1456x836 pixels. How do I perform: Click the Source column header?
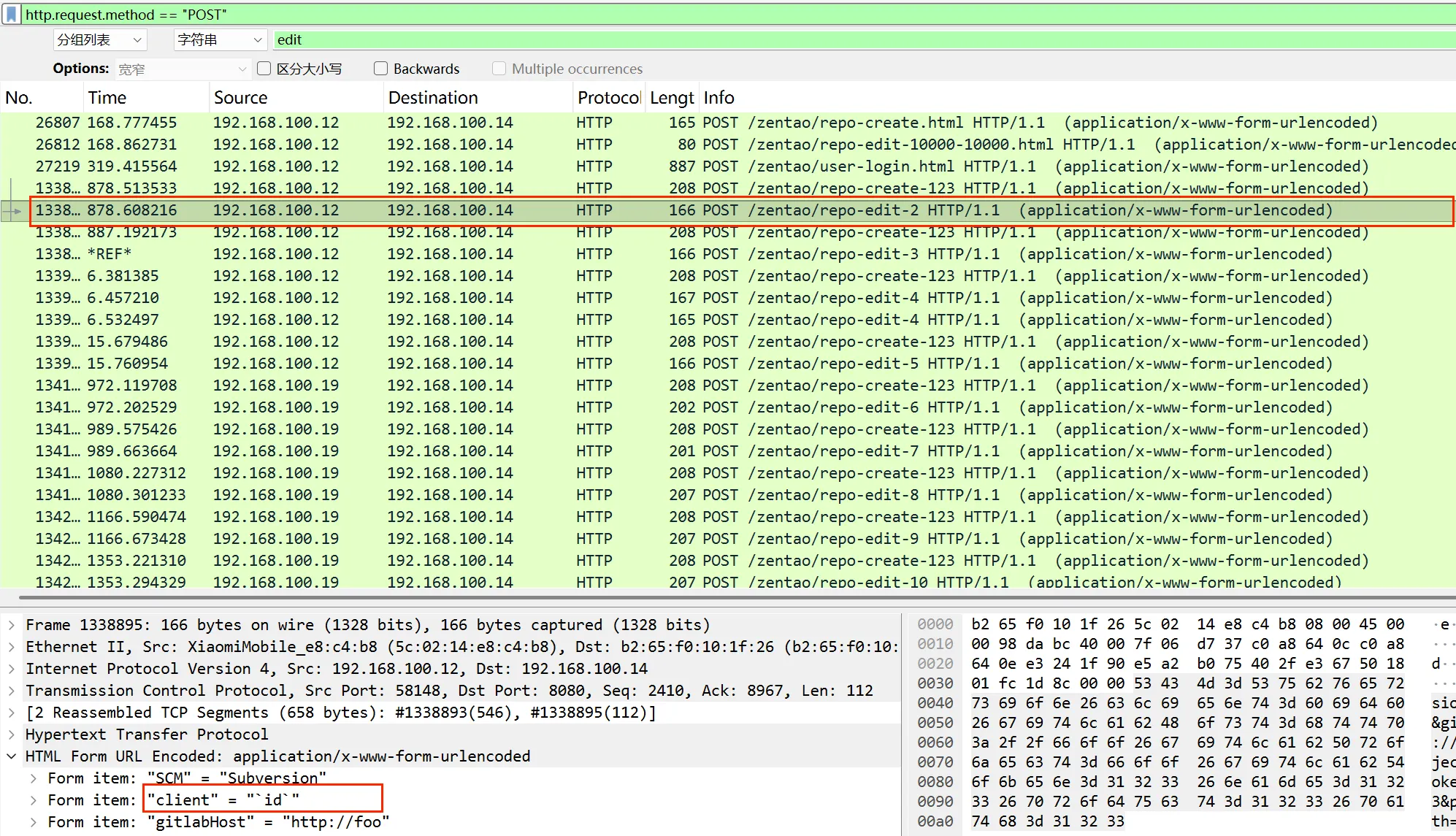(240, 98)
